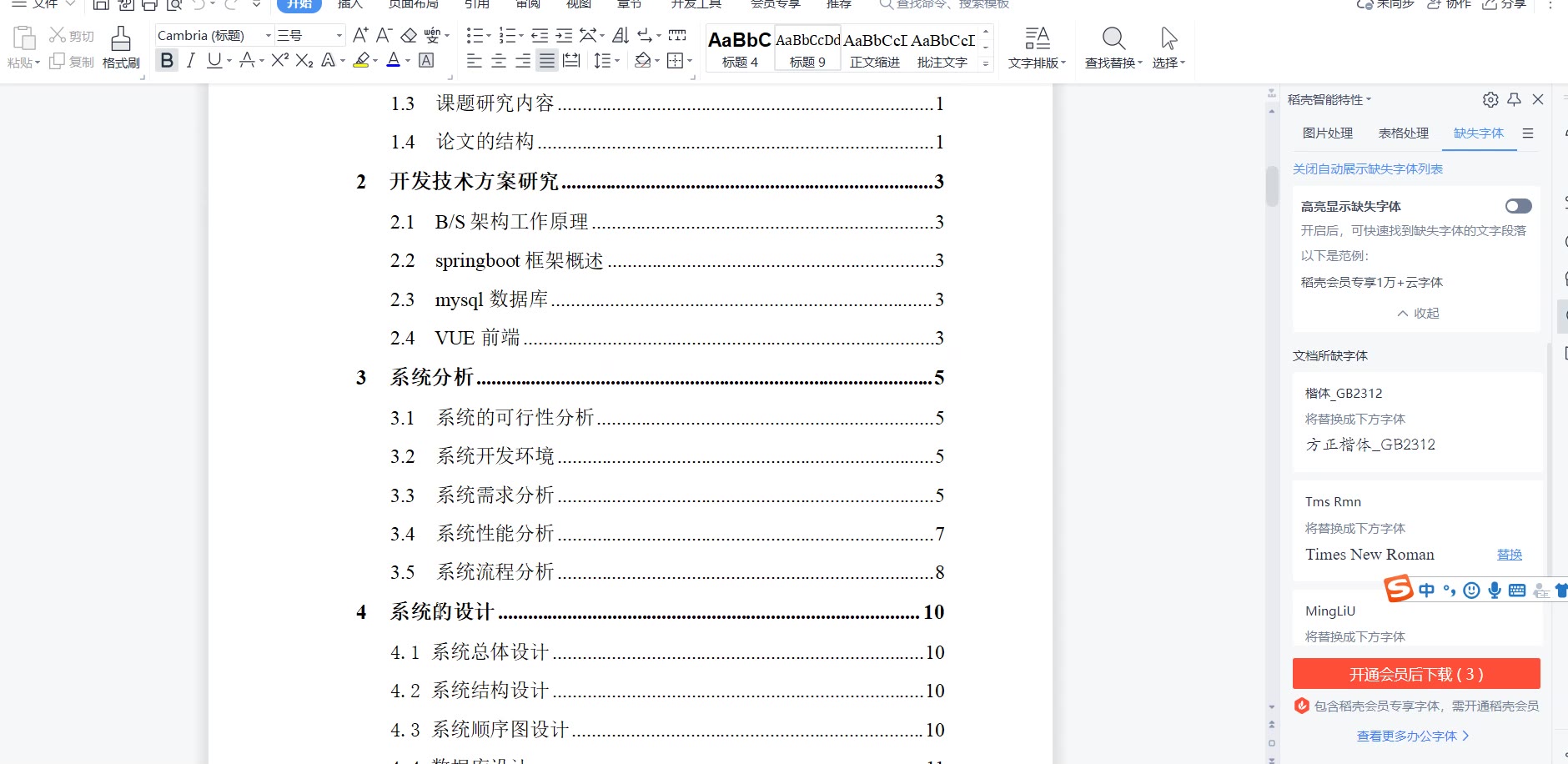
Task: Open the 查看更多办公字体 link
Action: tap(1413, 736)
